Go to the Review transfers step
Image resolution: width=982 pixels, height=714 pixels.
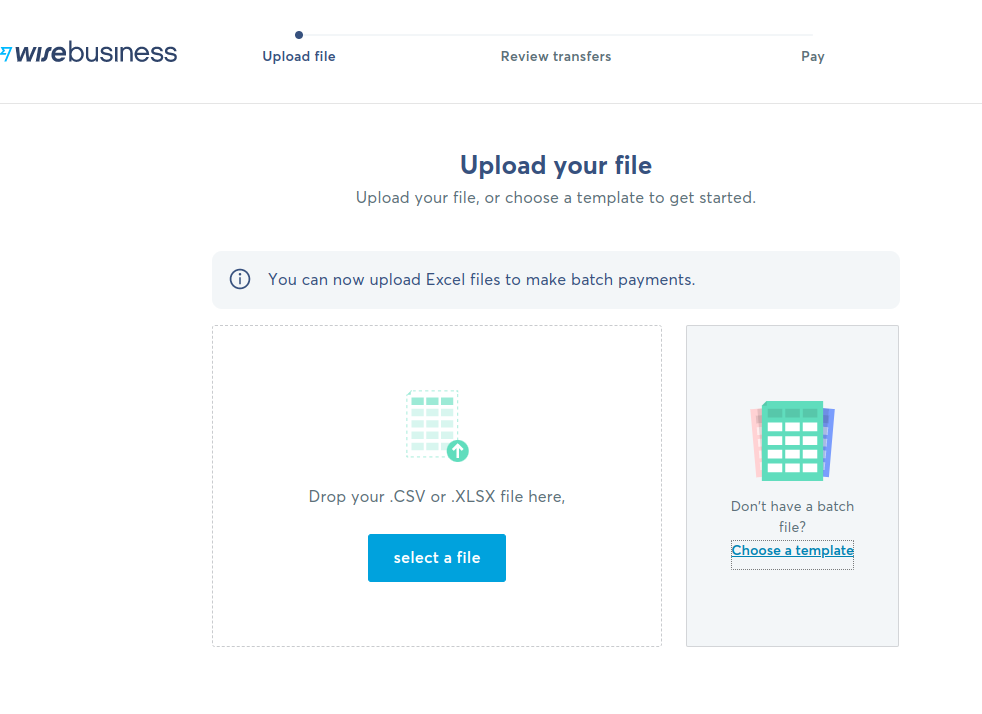pyautogui.click(x=556, y=56)
